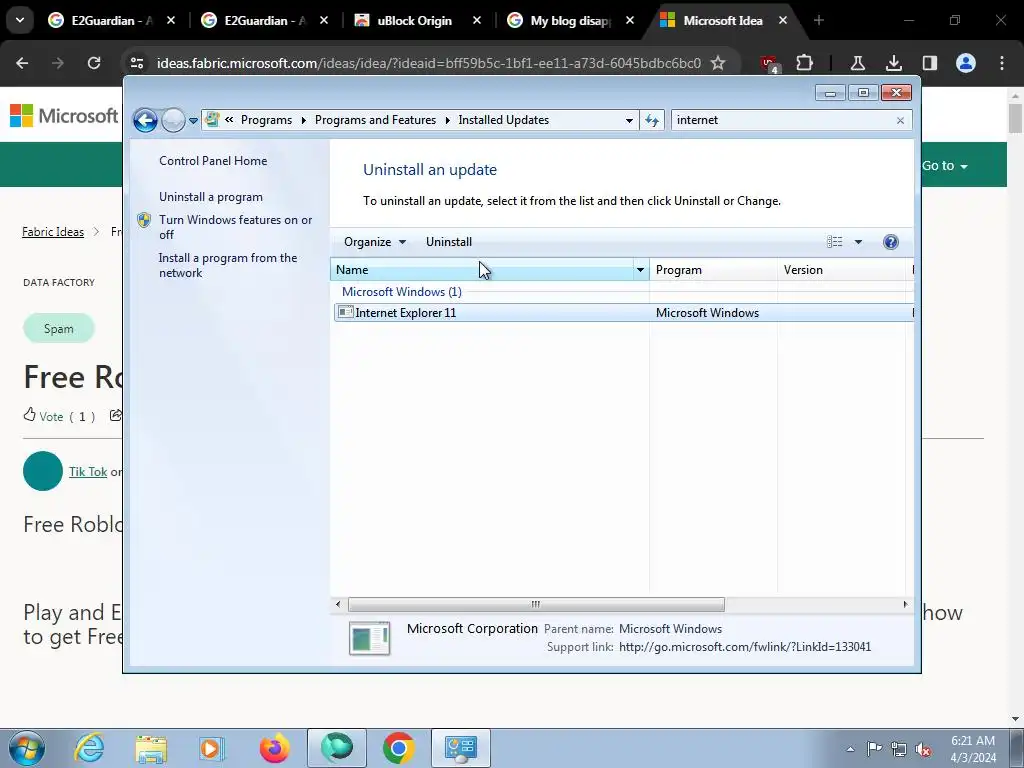This screenshot has width=1024, height=768.
Task: Click the support link URL in details pane
Action: (x=744, y=647)
